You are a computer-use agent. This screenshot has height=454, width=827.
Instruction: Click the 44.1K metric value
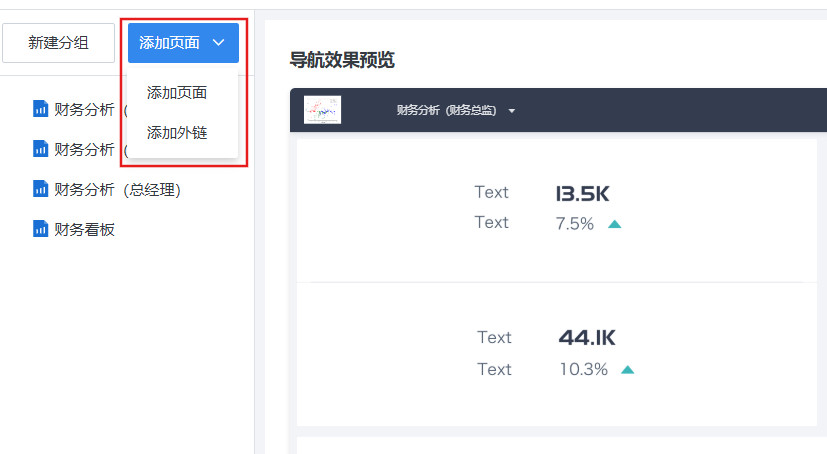[x=589, y=338]
